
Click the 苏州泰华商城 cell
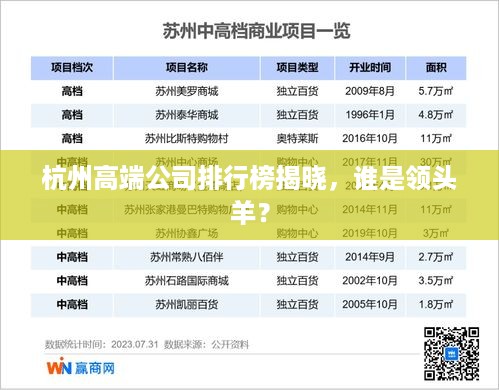click(x=187, y=115)
